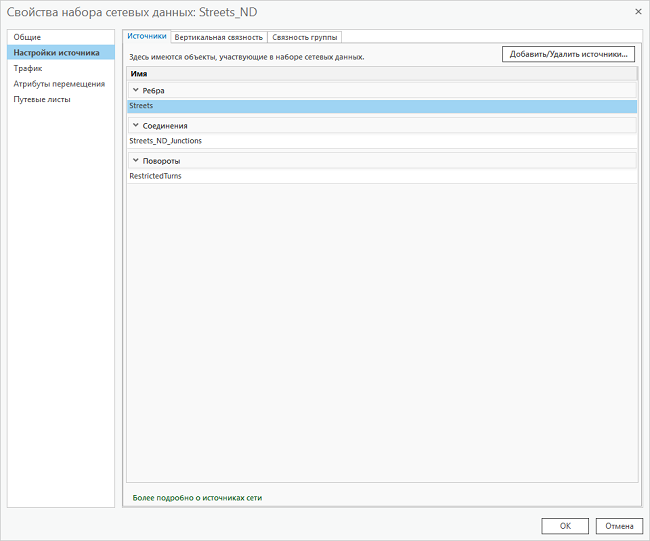Image resolution: width=650 pixels, height=541 pixels.
Task: Open the Общие page in sidebar
Action: click(27, 37)
